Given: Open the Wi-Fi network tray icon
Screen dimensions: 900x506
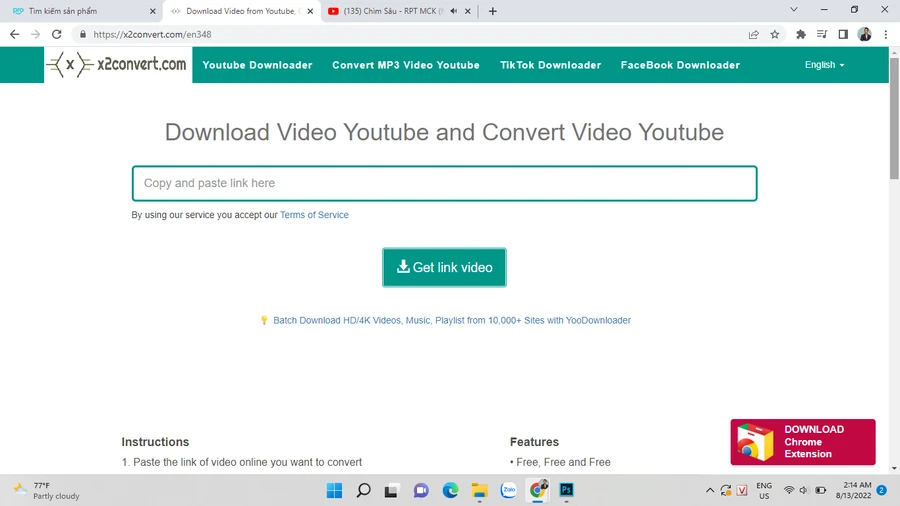Looking at the screenshot, I should (x=789, y=491).
